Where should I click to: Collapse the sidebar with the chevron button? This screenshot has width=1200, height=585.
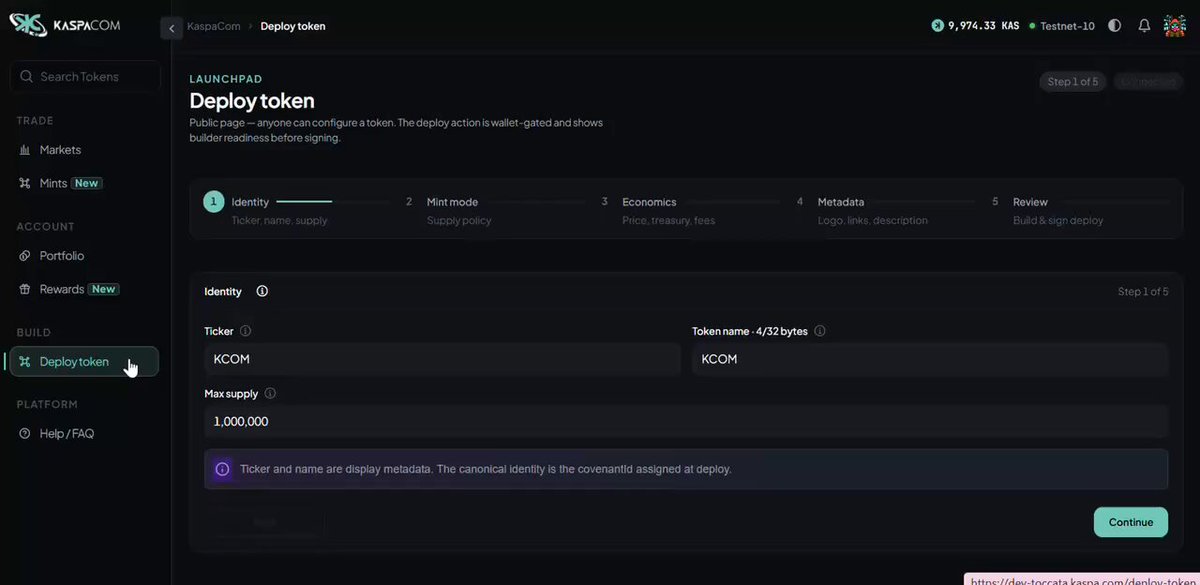click(x=171, y=28)
